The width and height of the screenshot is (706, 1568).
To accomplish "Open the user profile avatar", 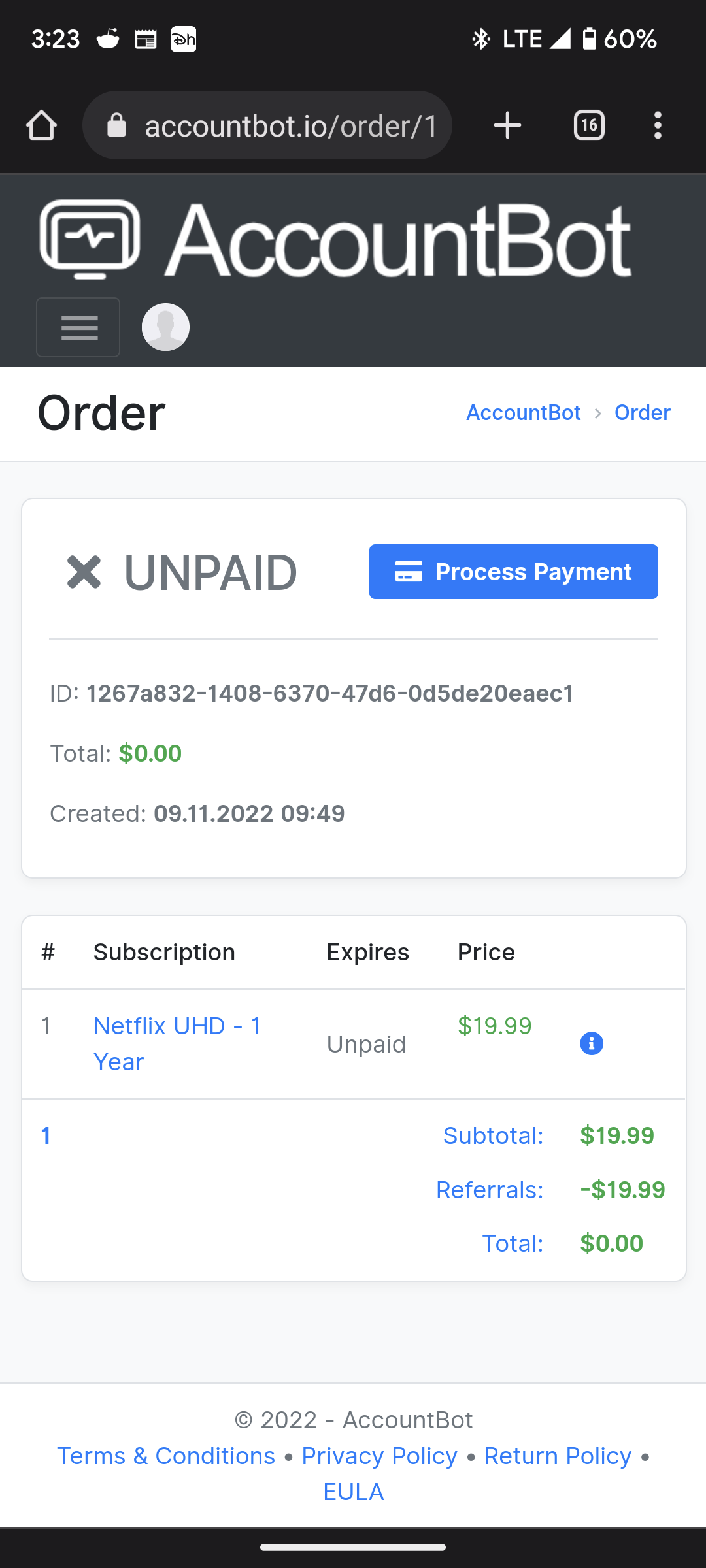I will click(166, 327).
